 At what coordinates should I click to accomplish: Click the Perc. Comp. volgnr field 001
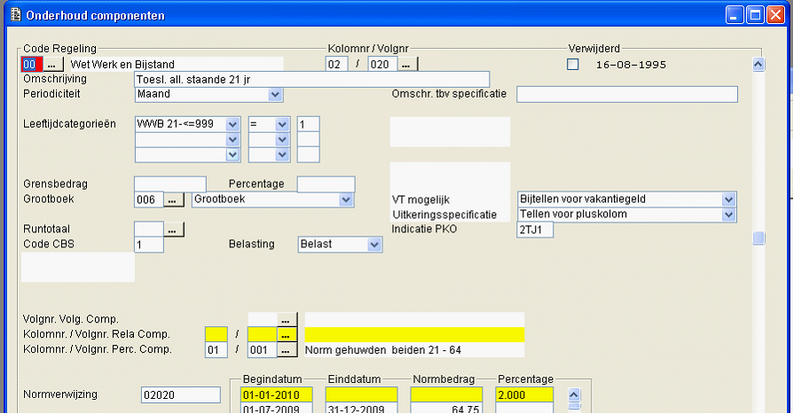pyautogui.click(x=262, y=350)
